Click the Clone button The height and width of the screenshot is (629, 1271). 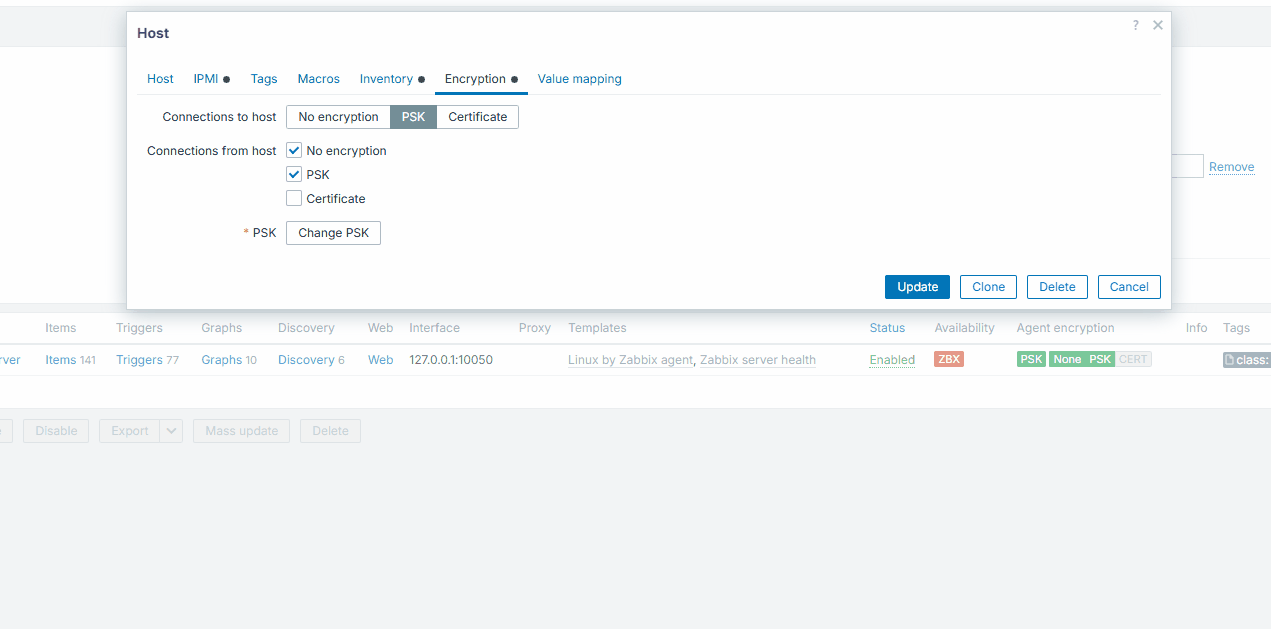pyautogui.click(x=988, y=287)
